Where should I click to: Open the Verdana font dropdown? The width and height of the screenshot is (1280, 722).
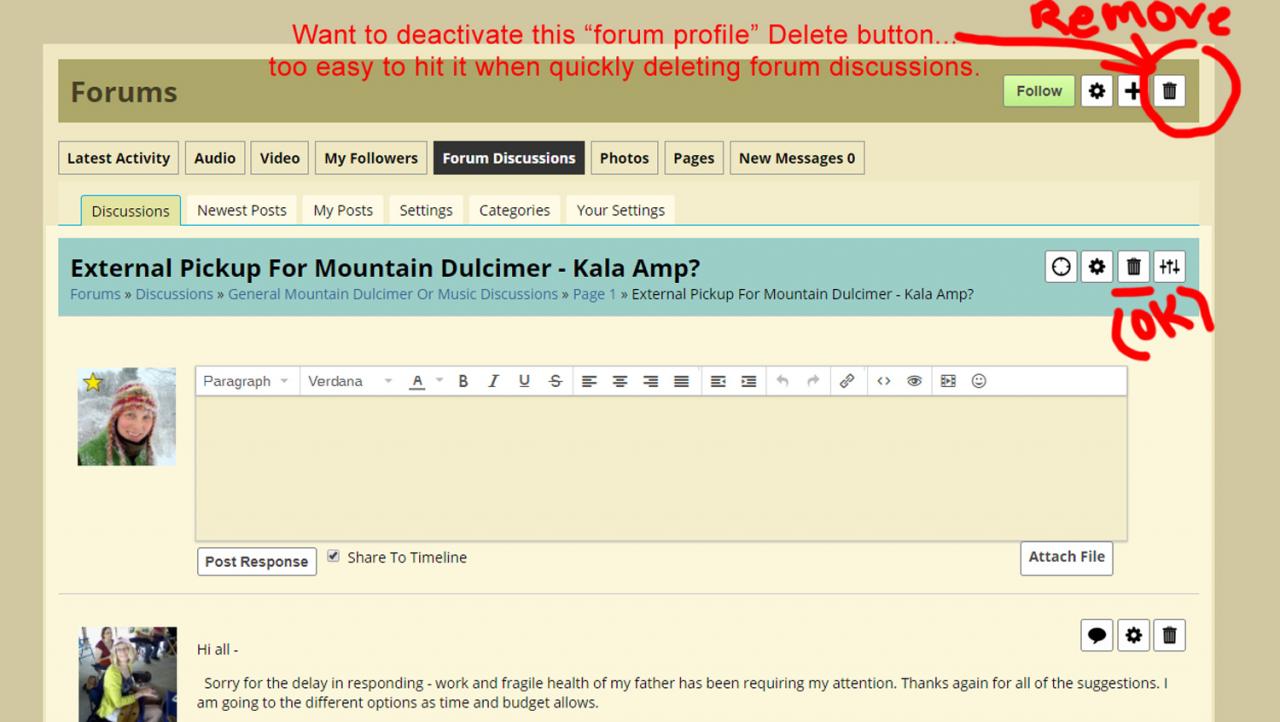(x=349, y=381)
